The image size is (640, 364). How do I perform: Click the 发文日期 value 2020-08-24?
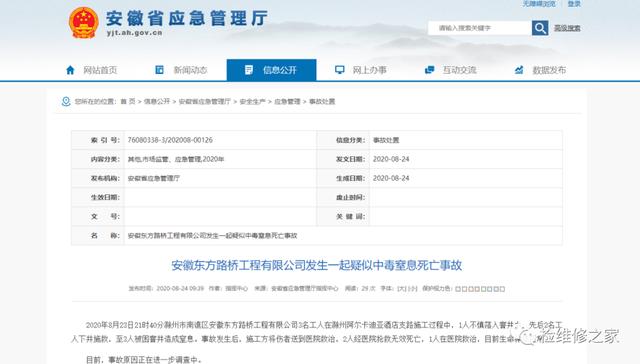coord(391,159)
